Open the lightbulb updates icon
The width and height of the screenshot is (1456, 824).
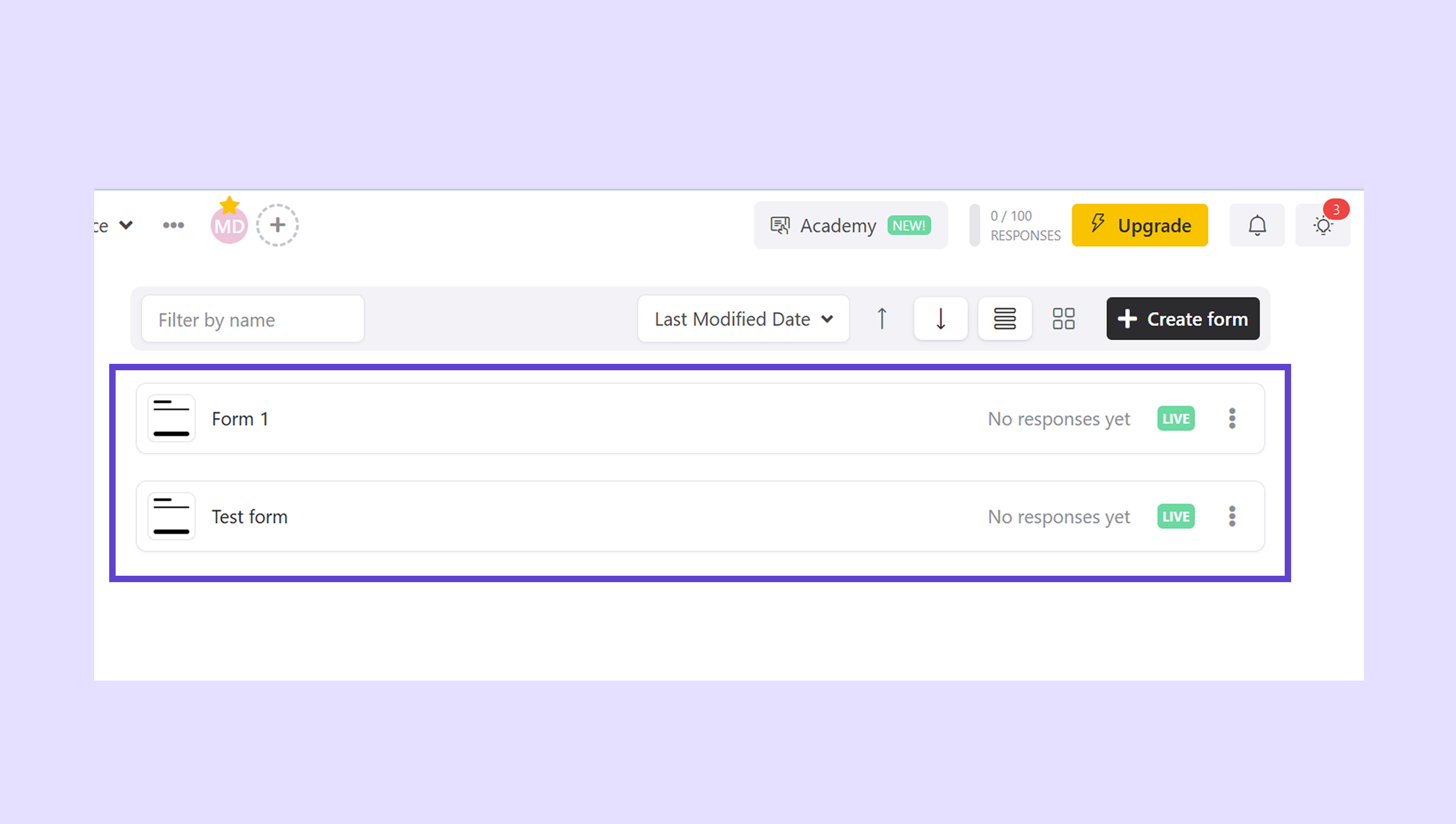pos(1322,226)
